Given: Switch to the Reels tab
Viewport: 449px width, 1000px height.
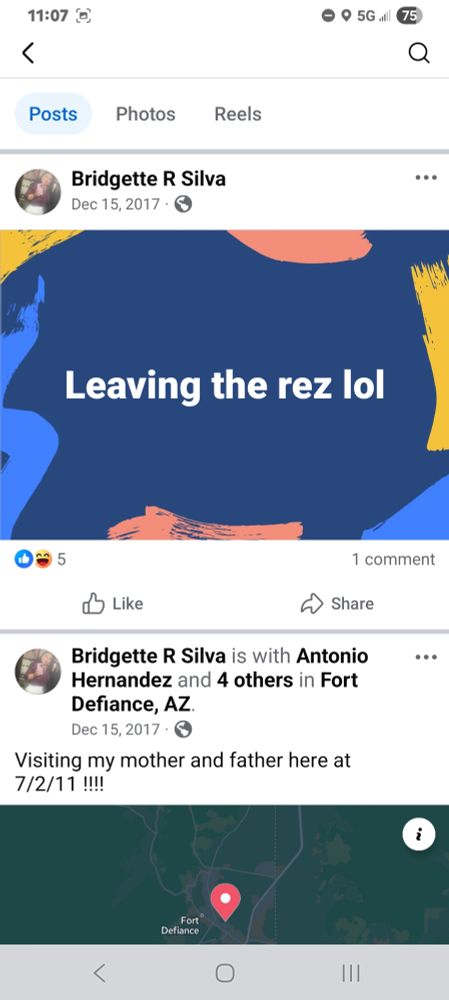Looking at the screenshot, I should (x=238, y=114).
